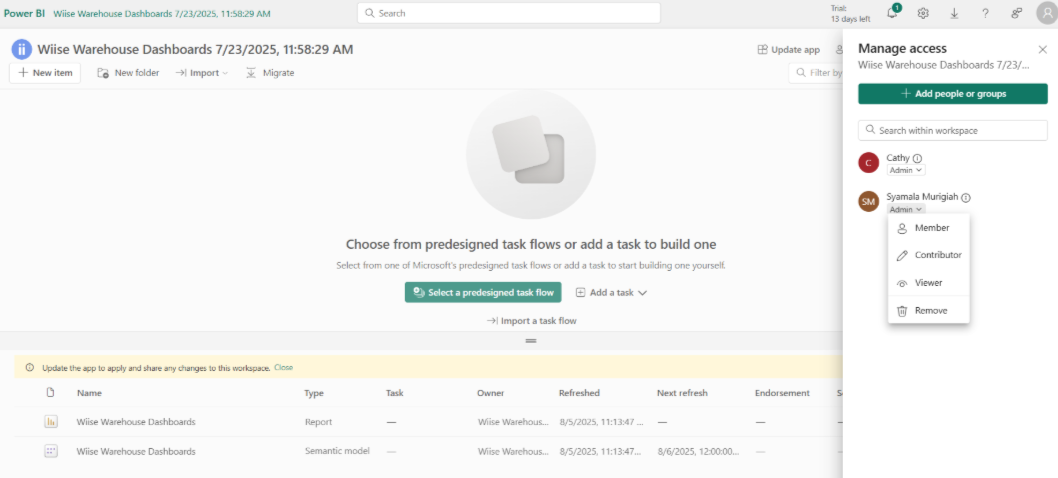Expand Cathy's Admin role dropdown
1058x478 pixels.
tap(906, 170)
